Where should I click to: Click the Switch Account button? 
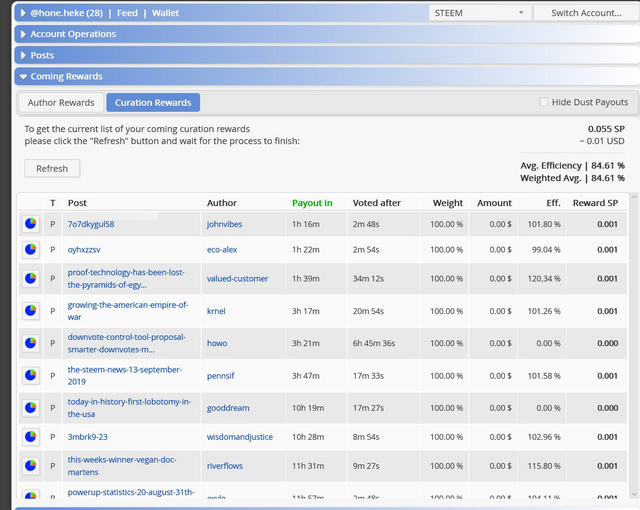[585, 13]
